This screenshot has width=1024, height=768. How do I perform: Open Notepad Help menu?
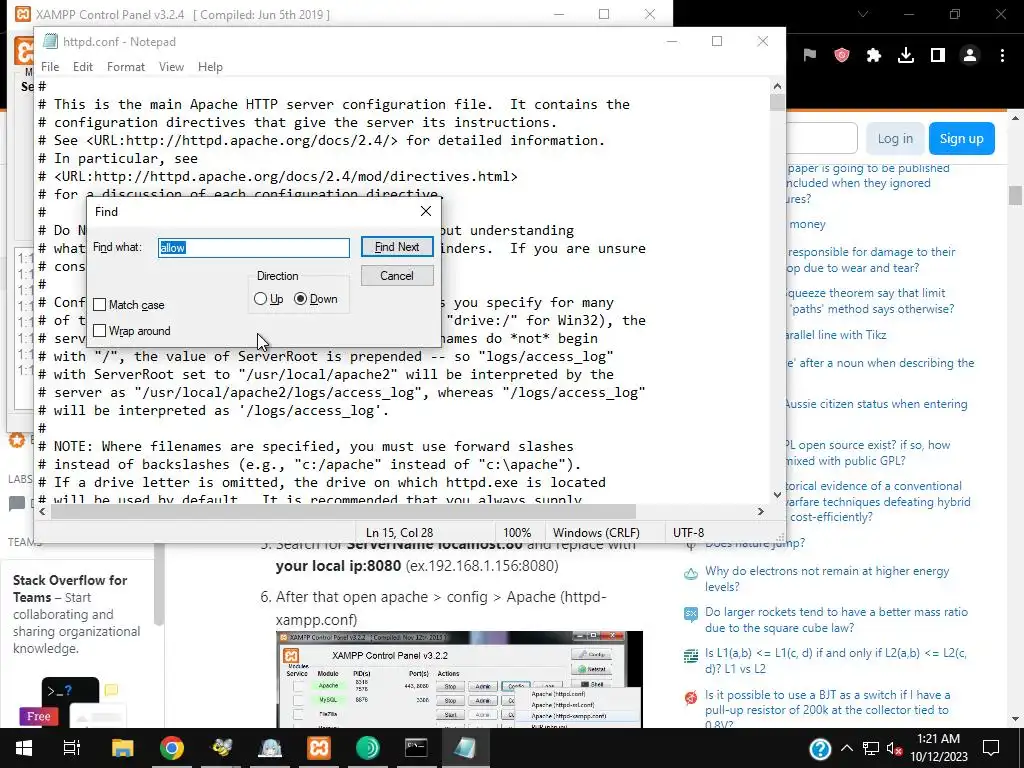click(x=210, y=67)
